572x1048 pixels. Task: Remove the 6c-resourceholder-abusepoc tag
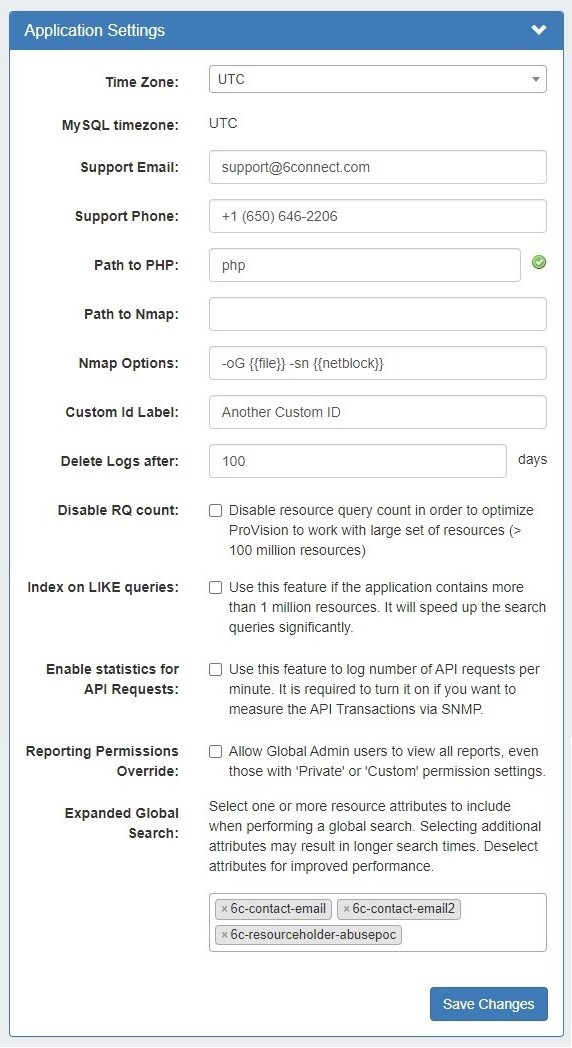(225, 935)
